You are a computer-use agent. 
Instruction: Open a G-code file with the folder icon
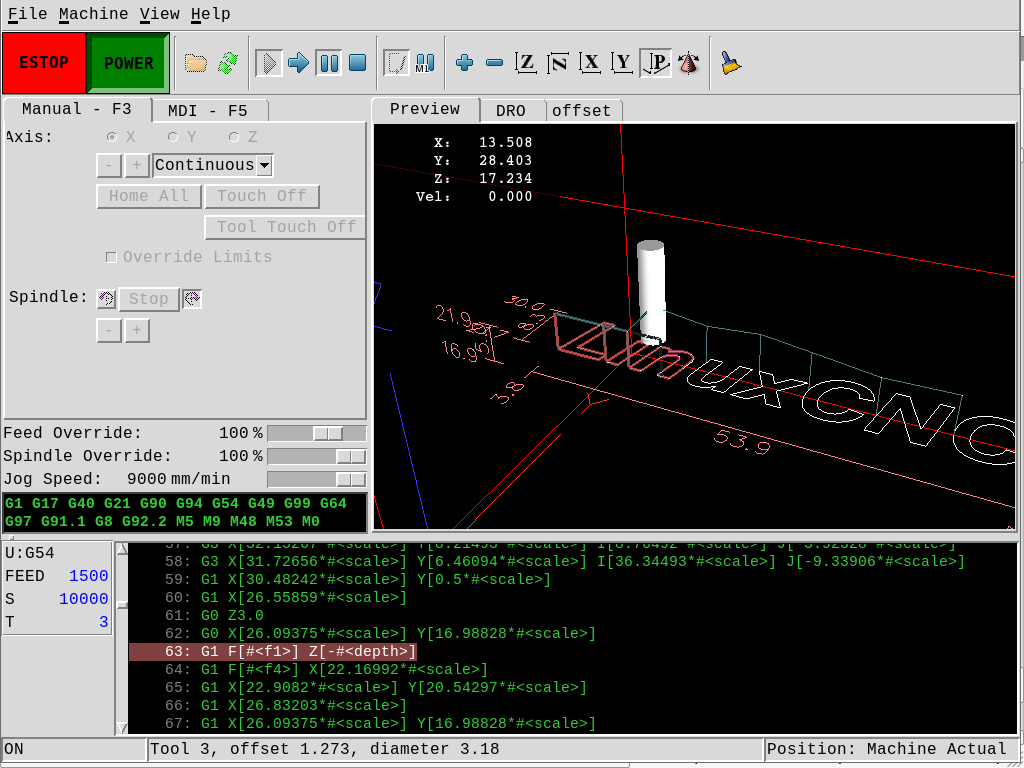tap(196, 63)
